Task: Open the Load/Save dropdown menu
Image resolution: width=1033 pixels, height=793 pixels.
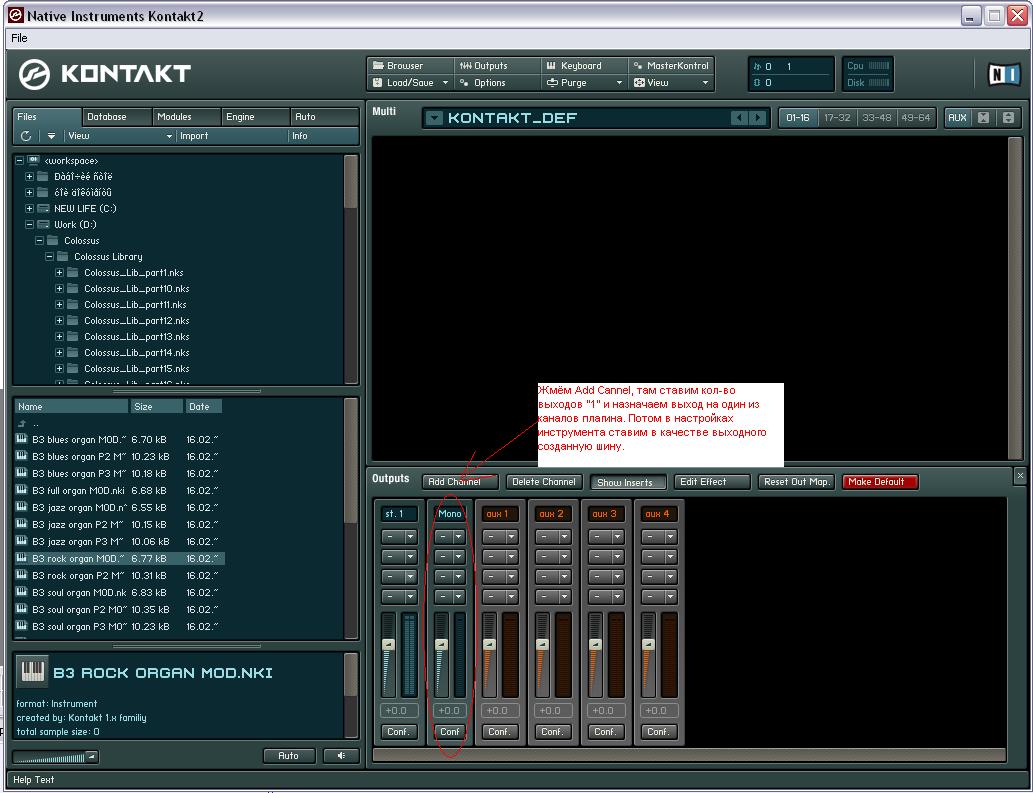Action: tap(410, 83)
